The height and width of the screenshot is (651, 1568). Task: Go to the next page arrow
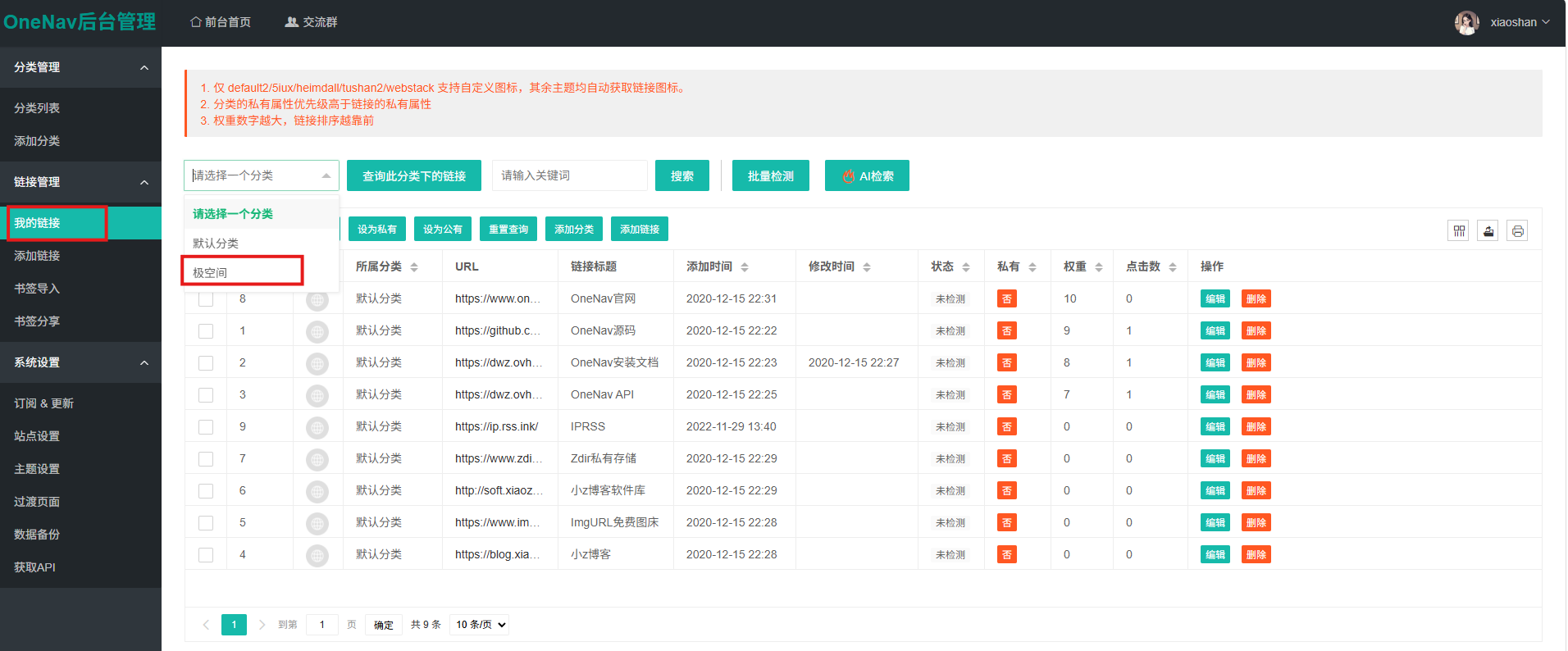tap(262, 625)
